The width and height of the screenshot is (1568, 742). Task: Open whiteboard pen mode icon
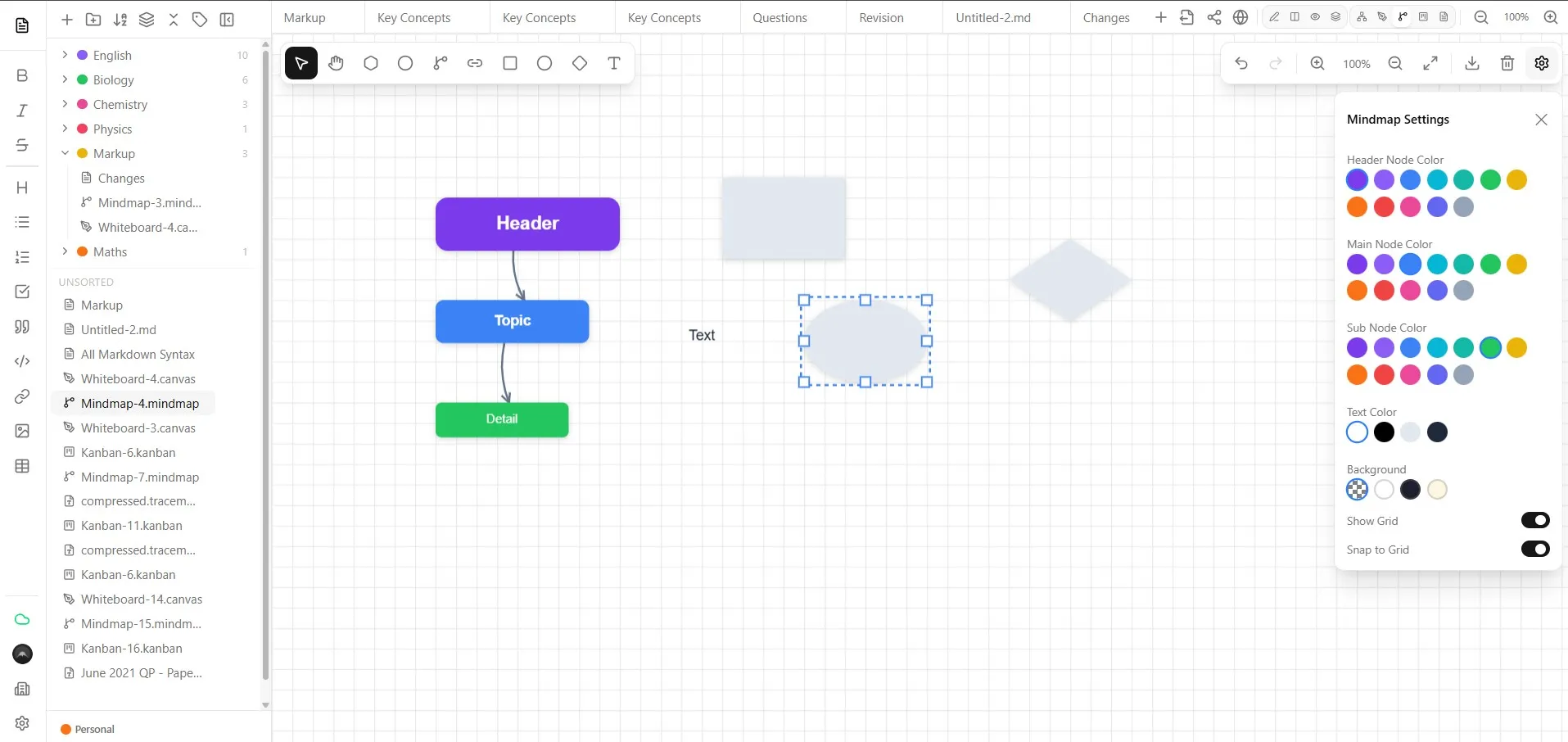(x=1382, y=16)
